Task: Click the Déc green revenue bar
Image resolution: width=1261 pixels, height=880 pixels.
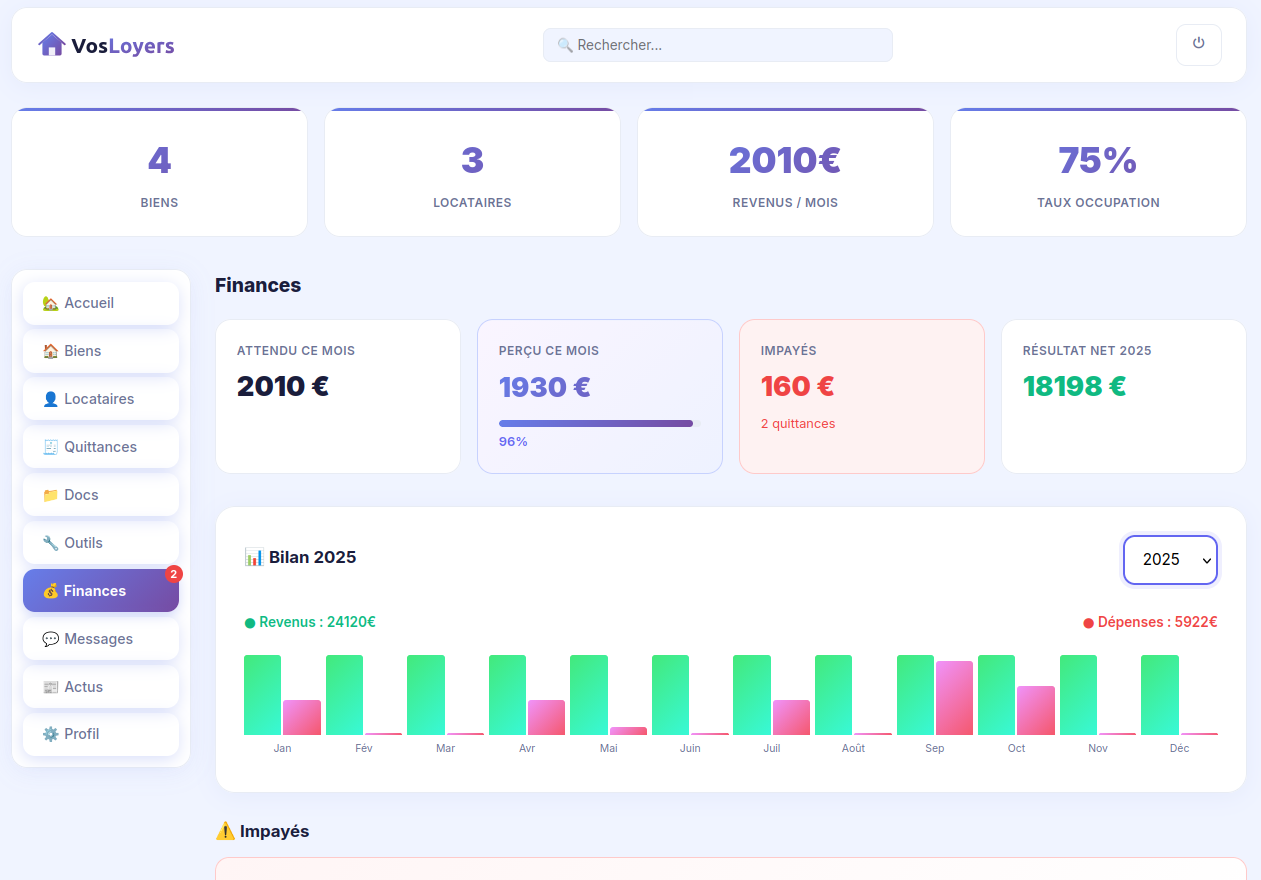Action: click(x=1160, y=695)
